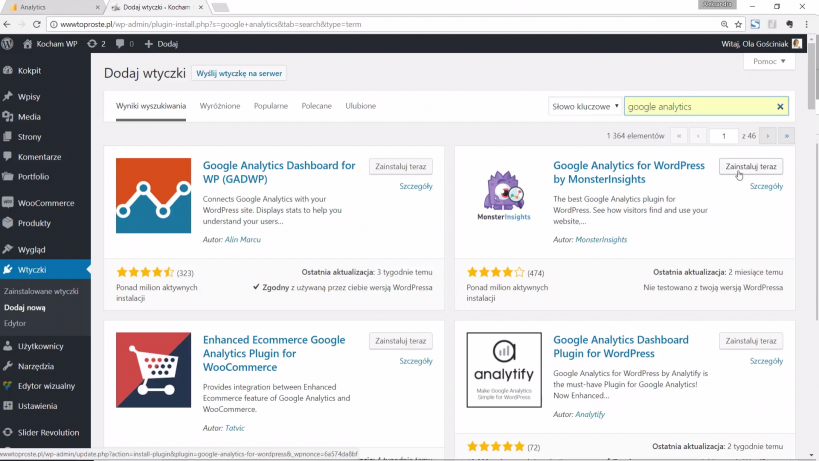Open Szczegóły for Enhanced Ecommerce plugin

tap(416, 361)
